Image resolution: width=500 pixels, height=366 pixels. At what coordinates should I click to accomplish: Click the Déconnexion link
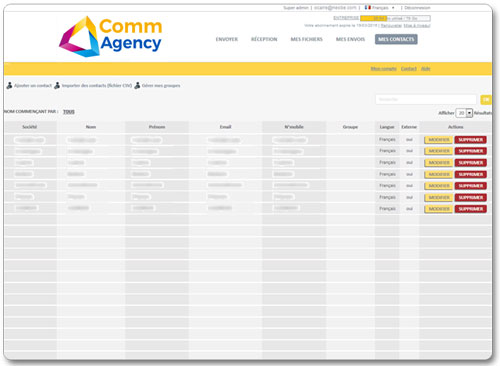click(x=417, y=7)
